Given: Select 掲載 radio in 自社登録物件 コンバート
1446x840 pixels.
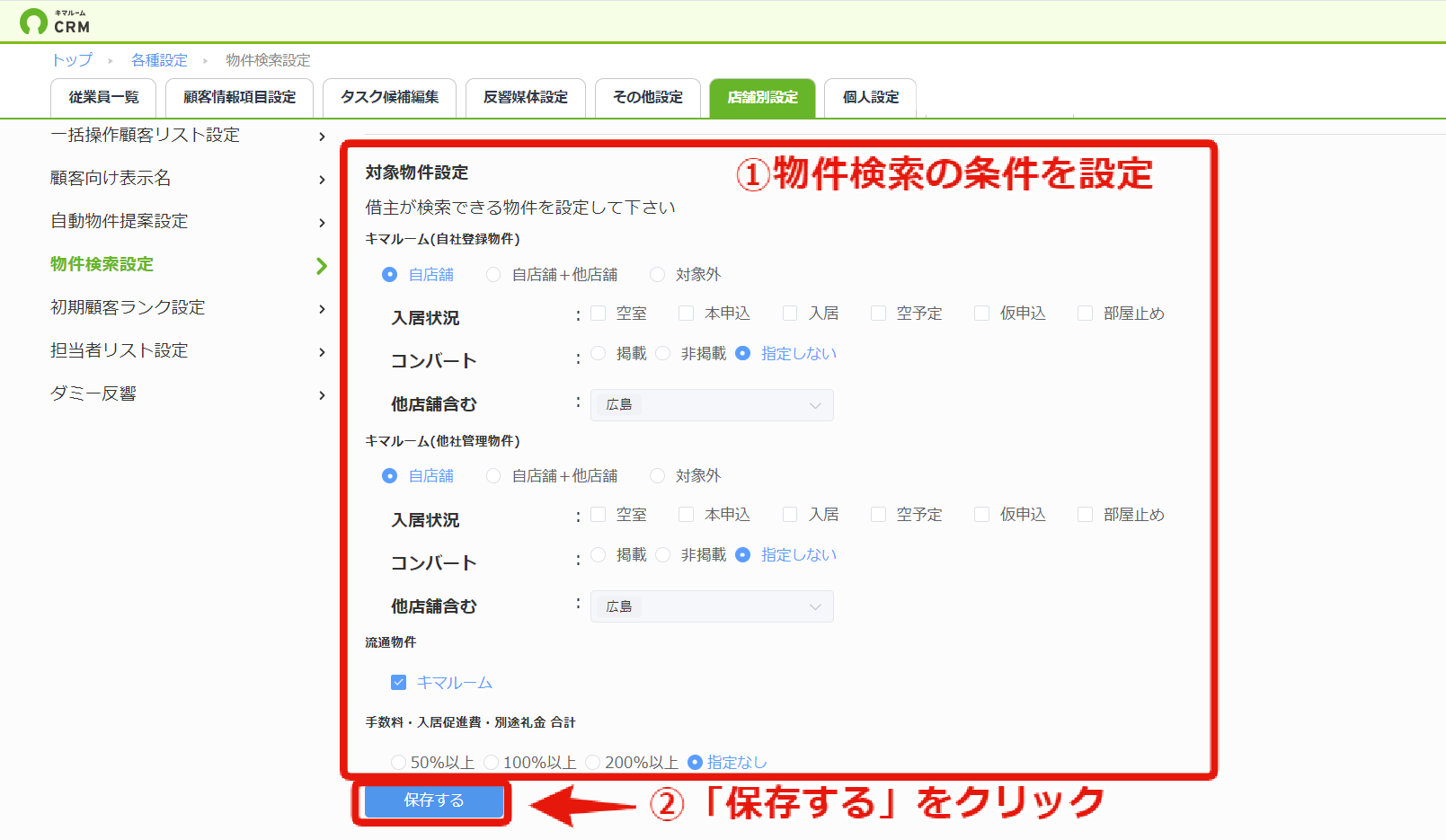Looking at the screenshot, I should (599, 354).
